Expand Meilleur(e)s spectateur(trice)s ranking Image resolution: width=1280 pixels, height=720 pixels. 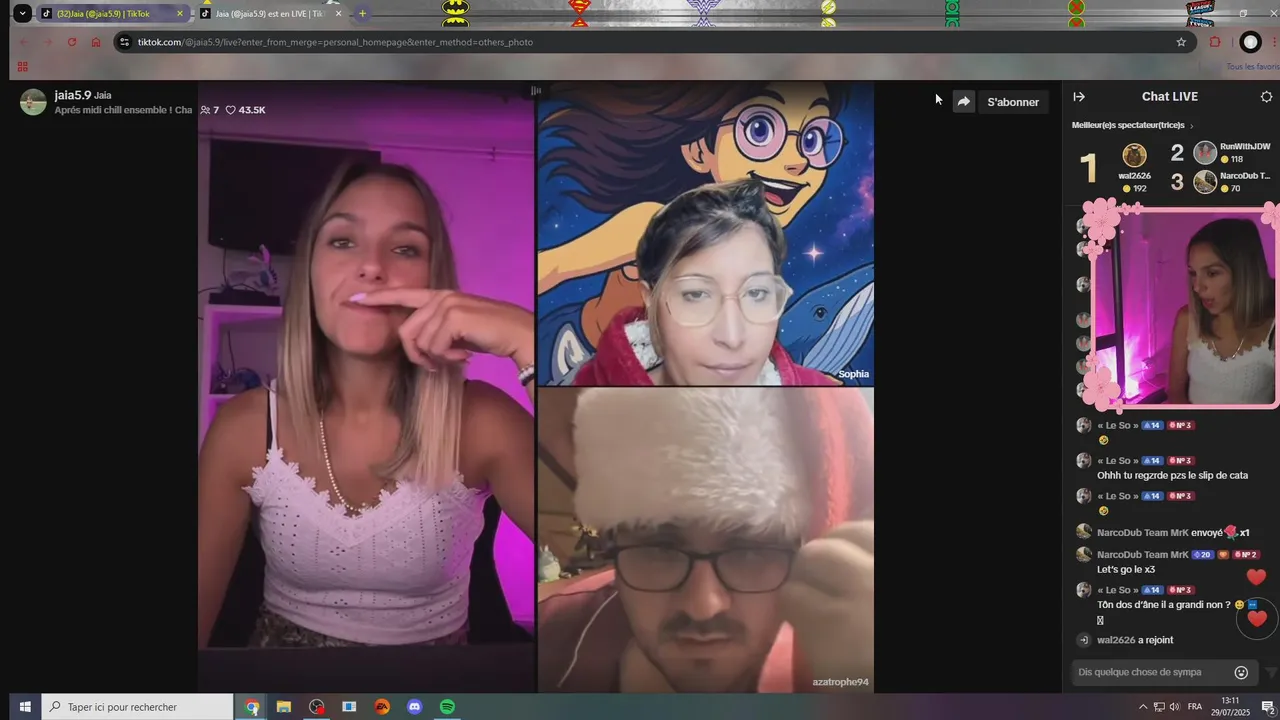coord(1133,125)
